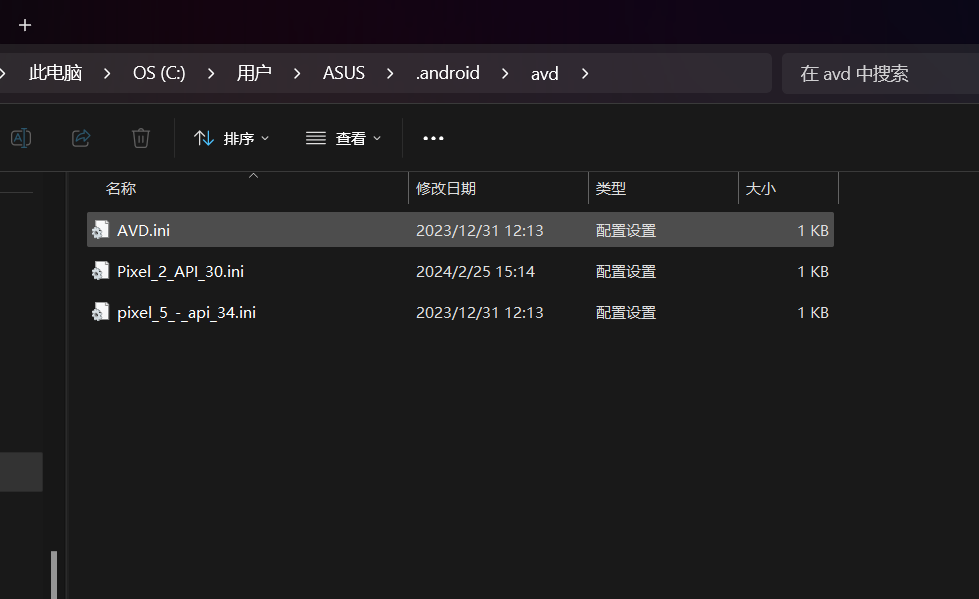This screenshot has height=599, width=979.
Task: Expand the chevron after 用户
Action: pos(297,74)
